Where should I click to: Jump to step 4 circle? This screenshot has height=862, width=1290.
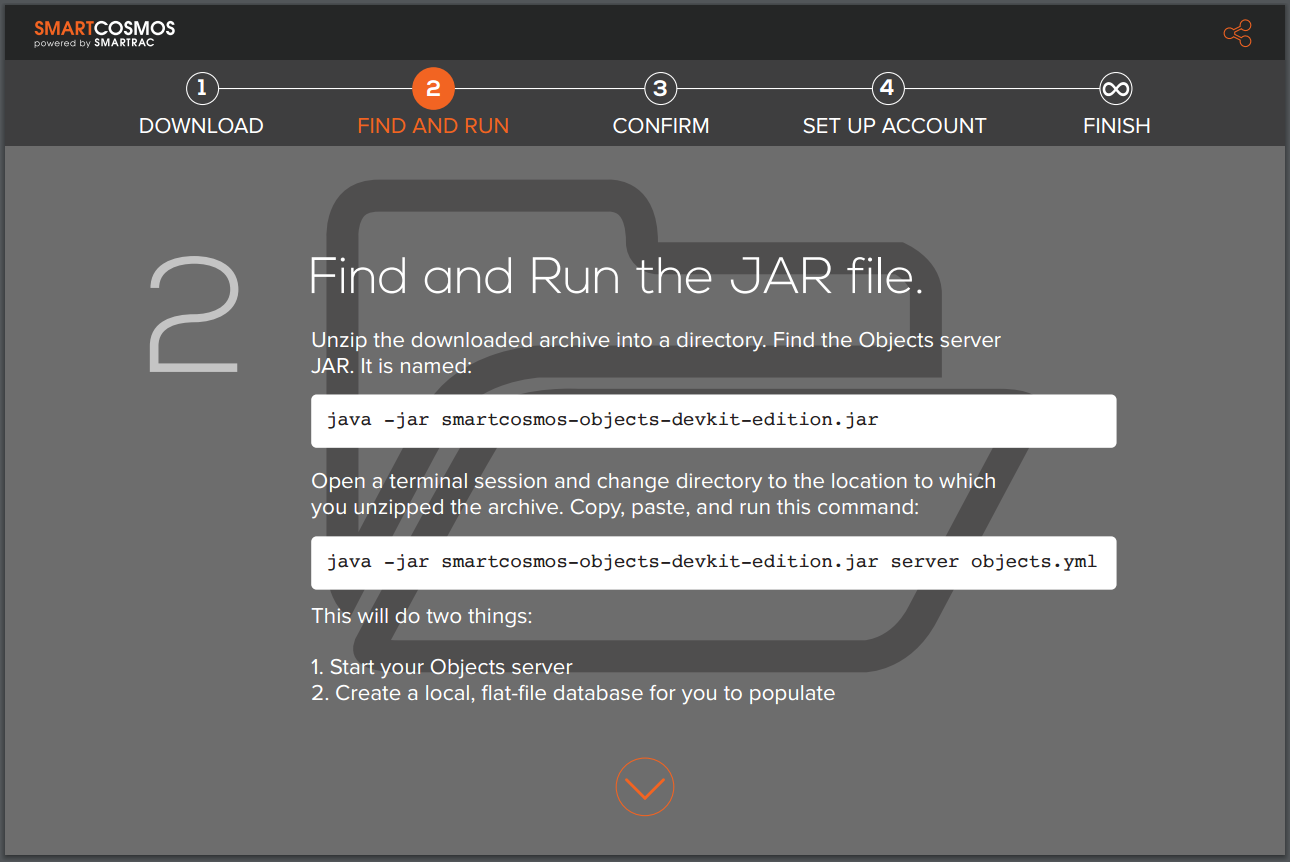pyautogui.click(x=887, y=89)
